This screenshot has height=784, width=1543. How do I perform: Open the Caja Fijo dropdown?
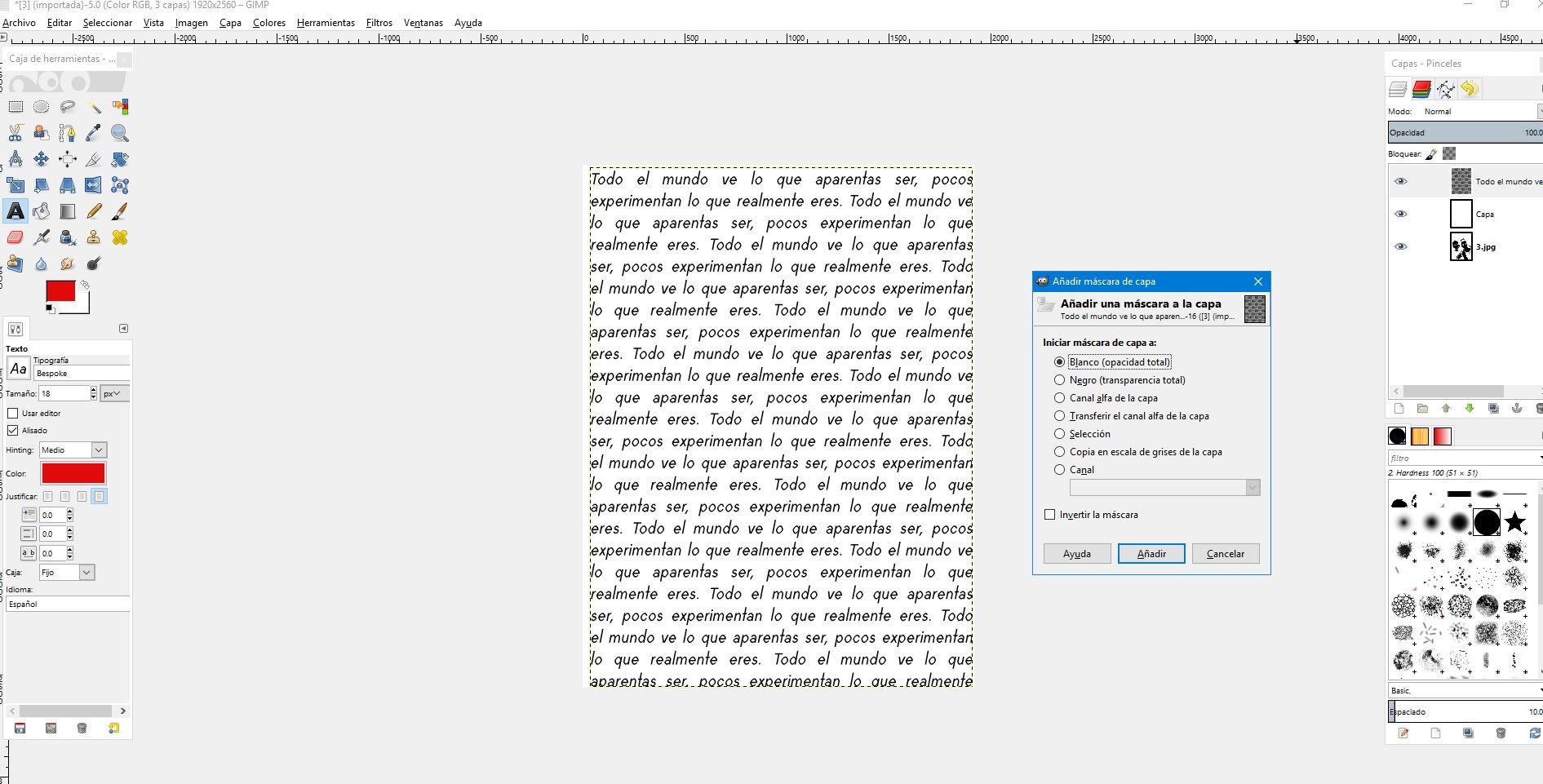pos(67,573)
